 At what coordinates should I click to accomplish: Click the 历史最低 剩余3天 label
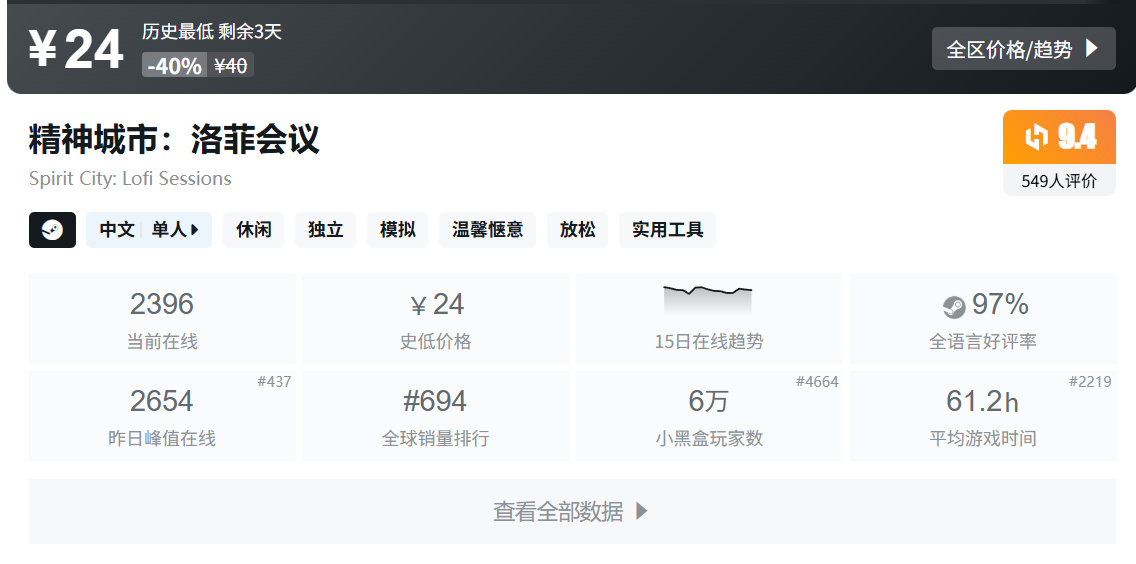click(x=212, y=32)
